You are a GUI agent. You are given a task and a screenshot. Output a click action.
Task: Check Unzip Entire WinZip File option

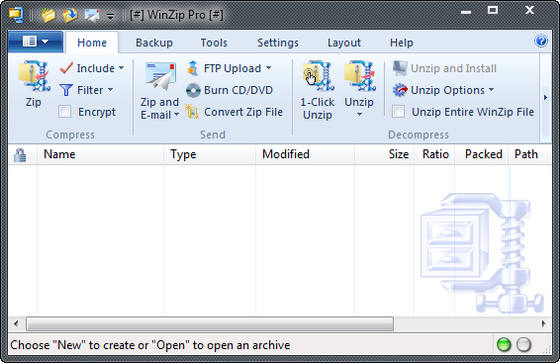pyautogui.click(x=398, y=111)
